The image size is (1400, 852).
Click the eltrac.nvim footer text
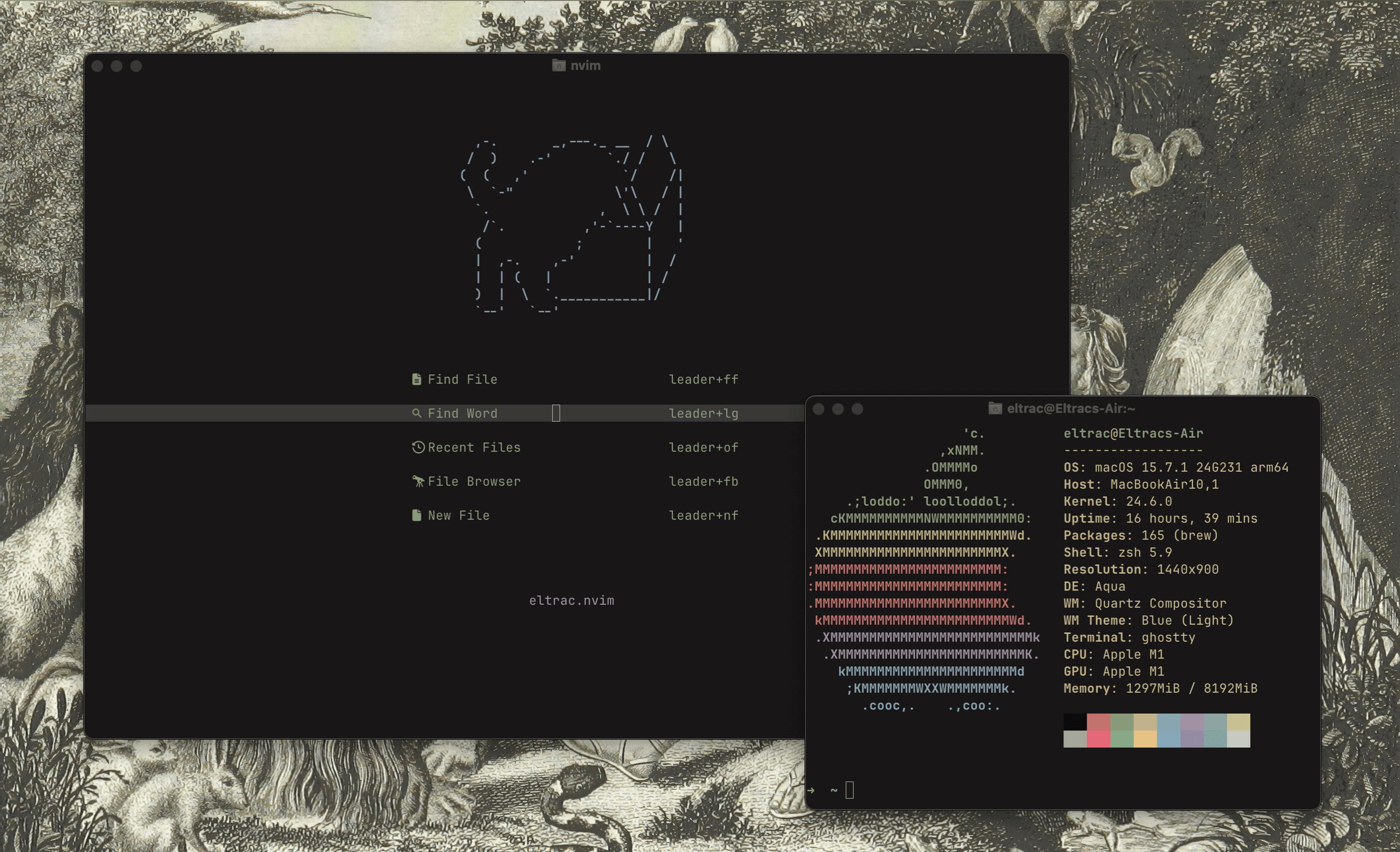[572, 600]
